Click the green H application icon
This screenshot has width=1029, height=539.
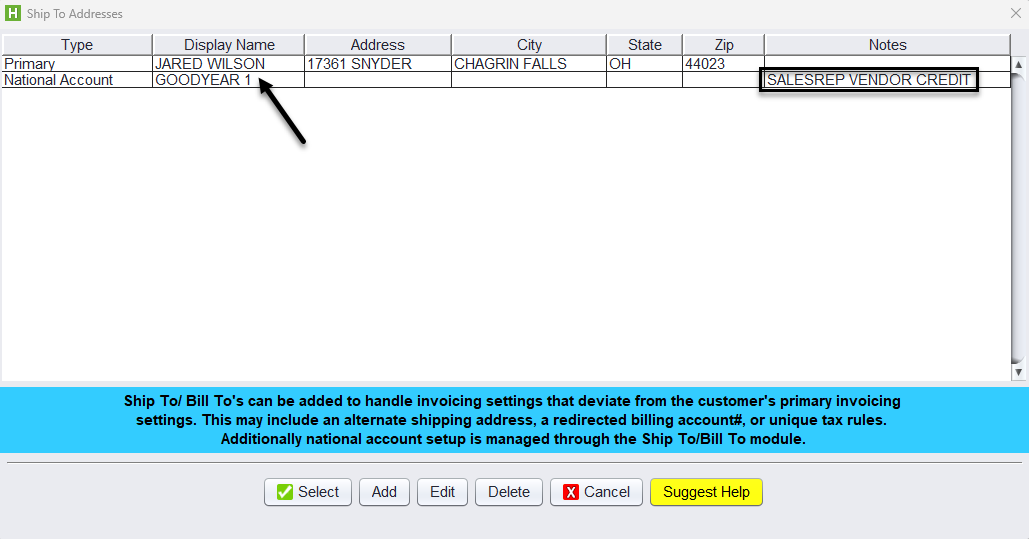click(12, 14)
